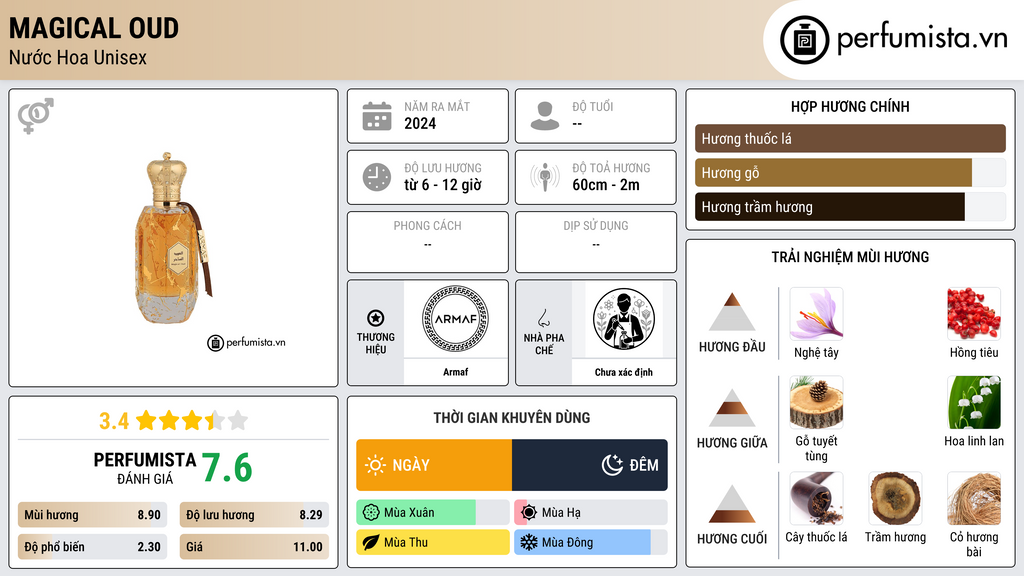Viewport: 1024px width, 576px height.
Task: Click the Armaf brand name label
Action: [x=455, y=372]
